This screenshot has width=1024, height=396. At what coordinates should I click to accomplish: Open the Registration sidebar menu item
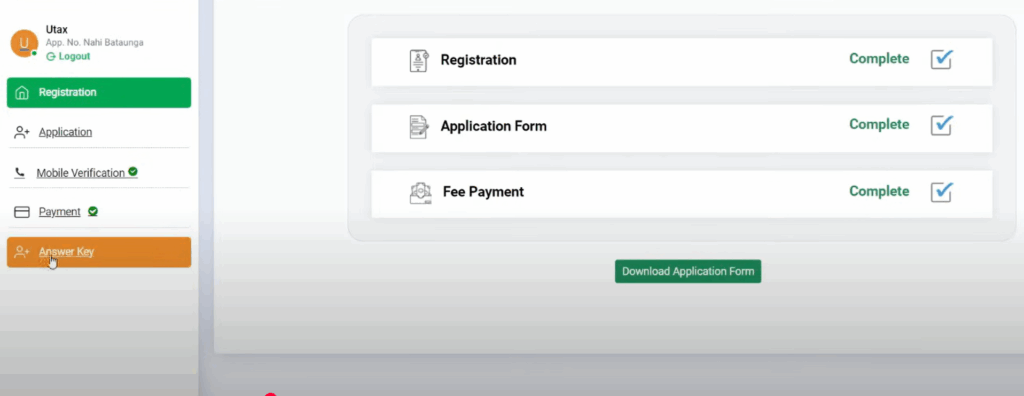point(99,93)
